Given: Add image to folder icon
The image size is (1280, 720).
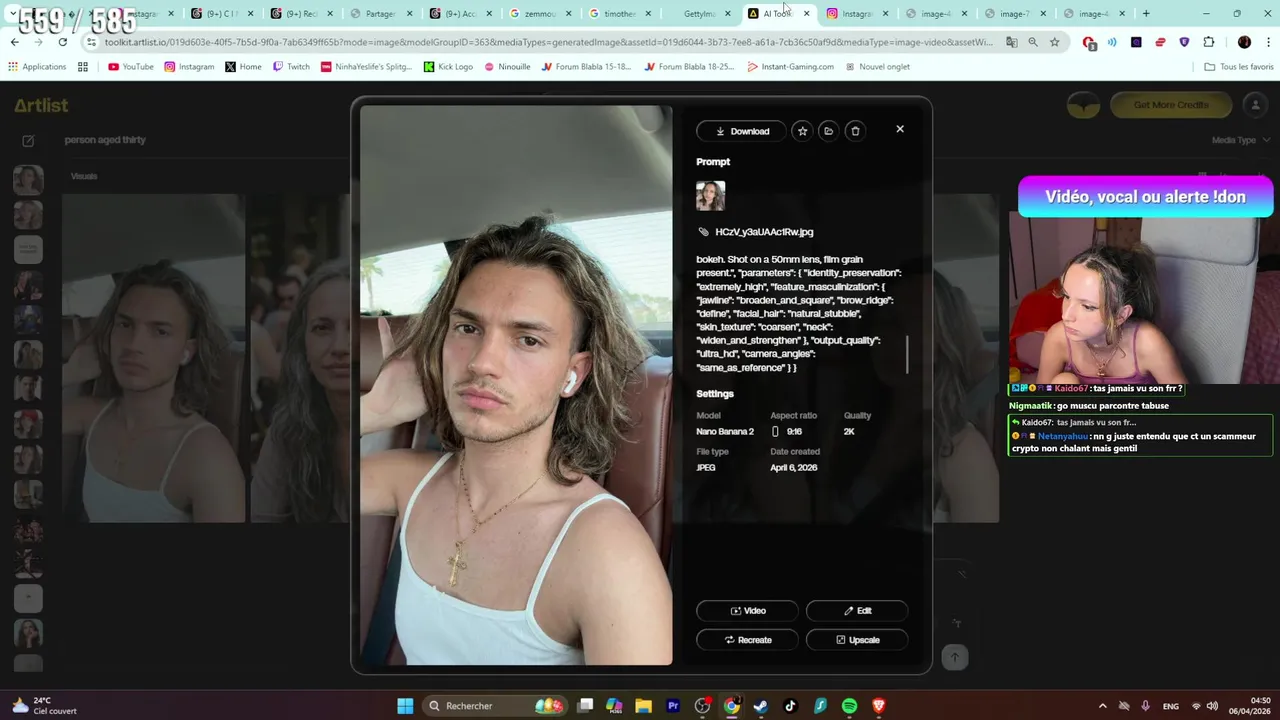Looking at the screenshot, I should [828, 131].
